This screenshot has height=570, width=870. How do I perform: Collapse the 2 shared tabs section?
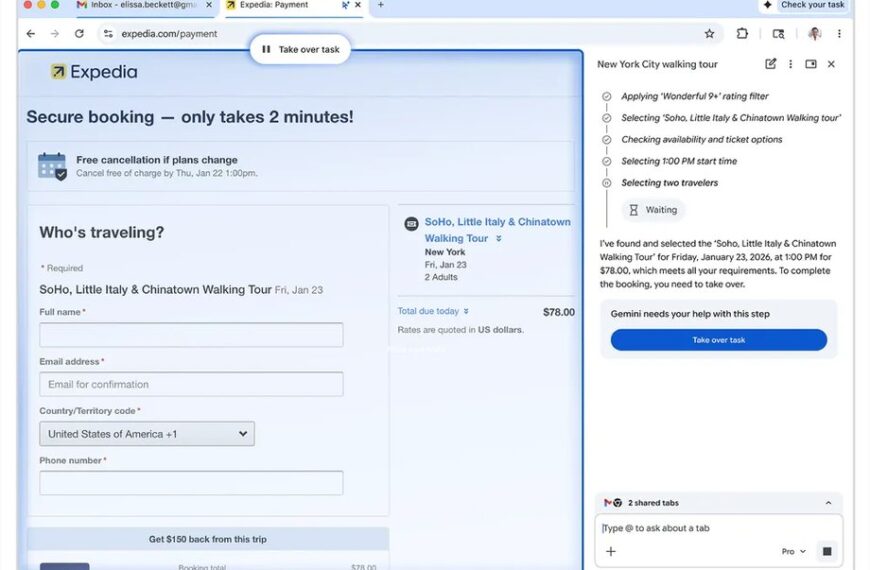coord(828,503)
